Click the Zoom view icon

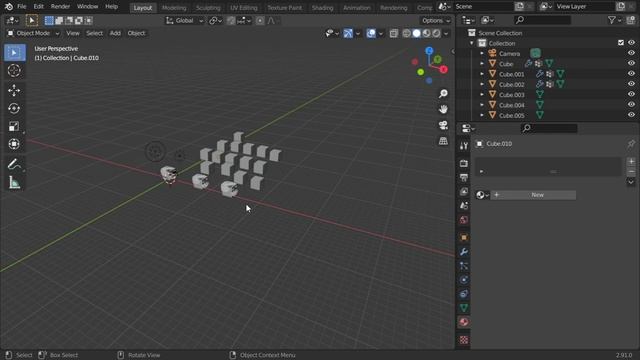coord(443,93)
